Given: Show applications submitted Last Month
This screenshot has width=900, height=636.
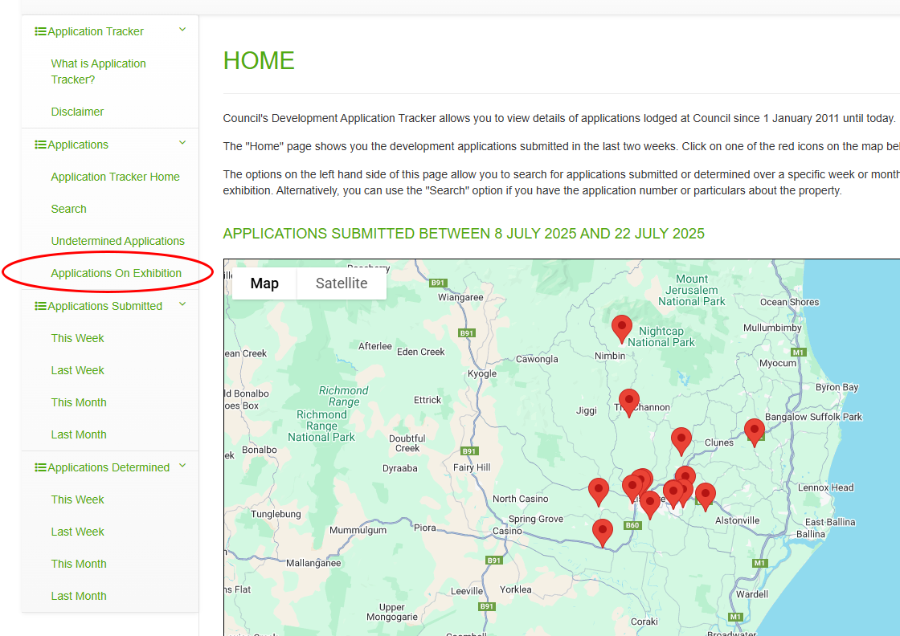Looking at the screenshot, I should tap(79, 435).
